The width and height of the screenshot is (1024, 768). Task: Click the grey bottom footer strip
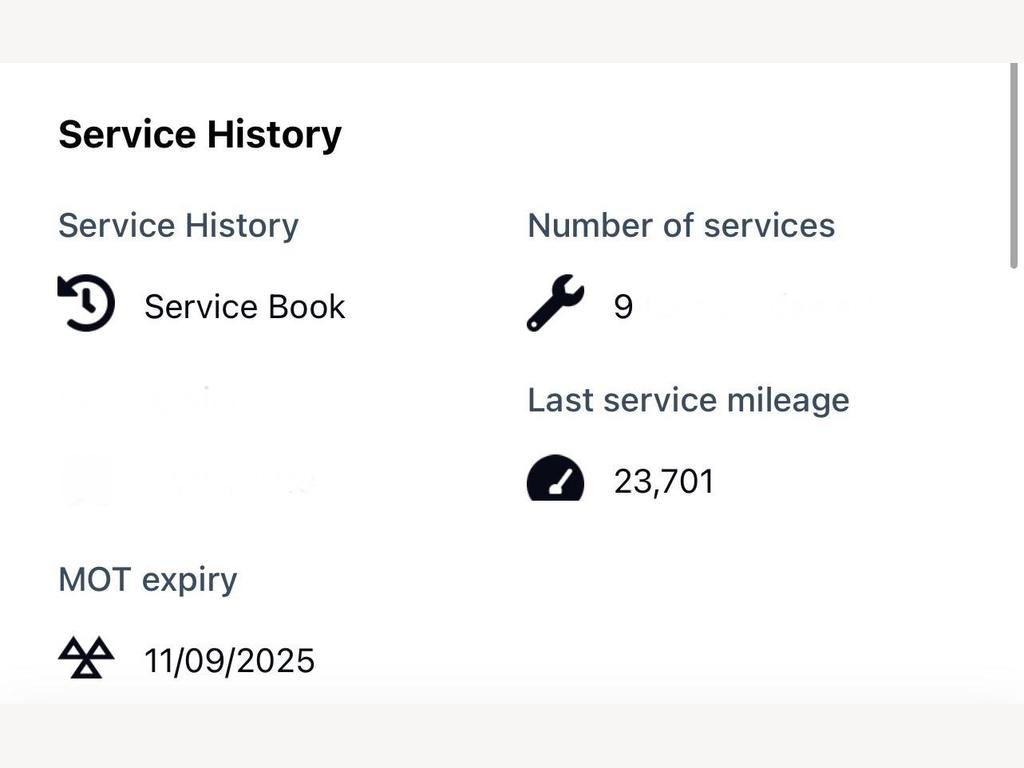pos(512,735)
